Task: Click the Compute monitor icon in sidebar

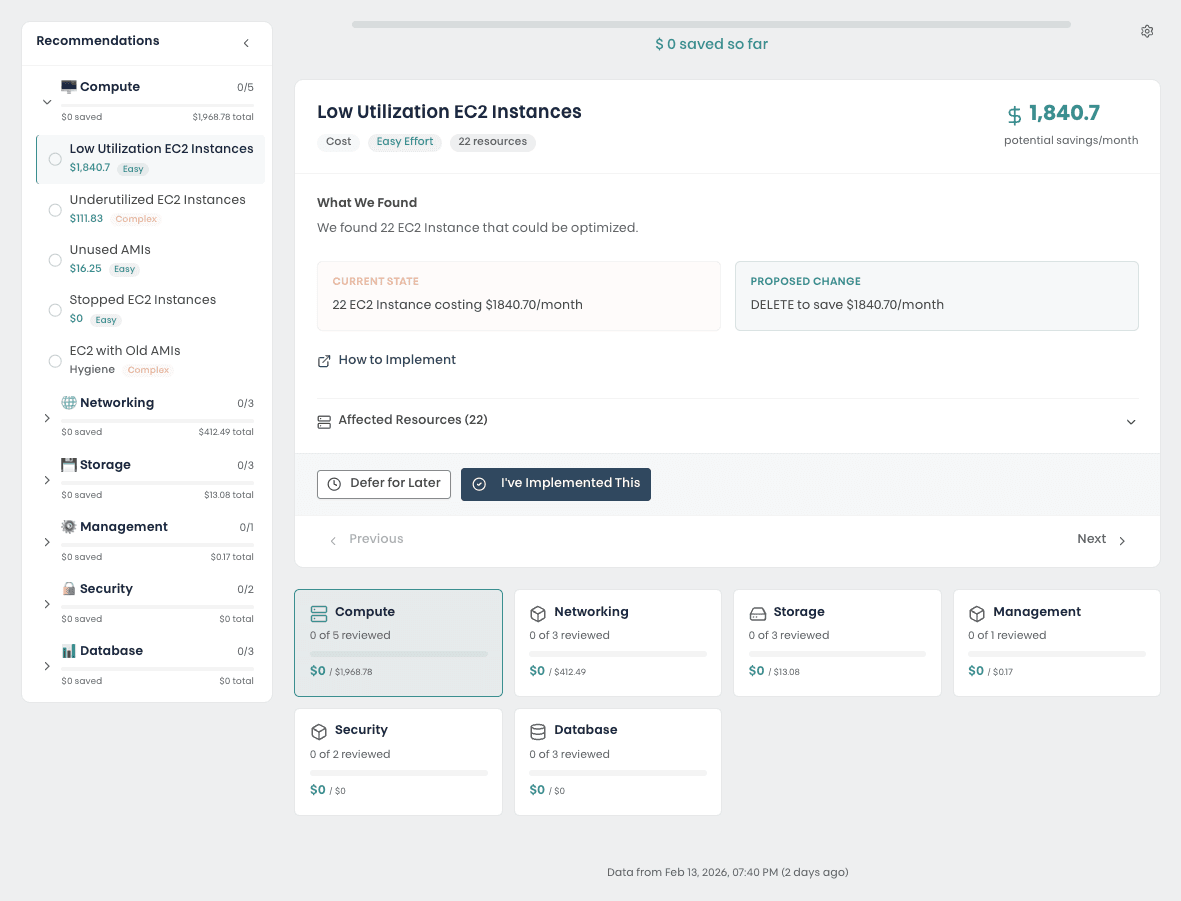Action: pos(67,86)
